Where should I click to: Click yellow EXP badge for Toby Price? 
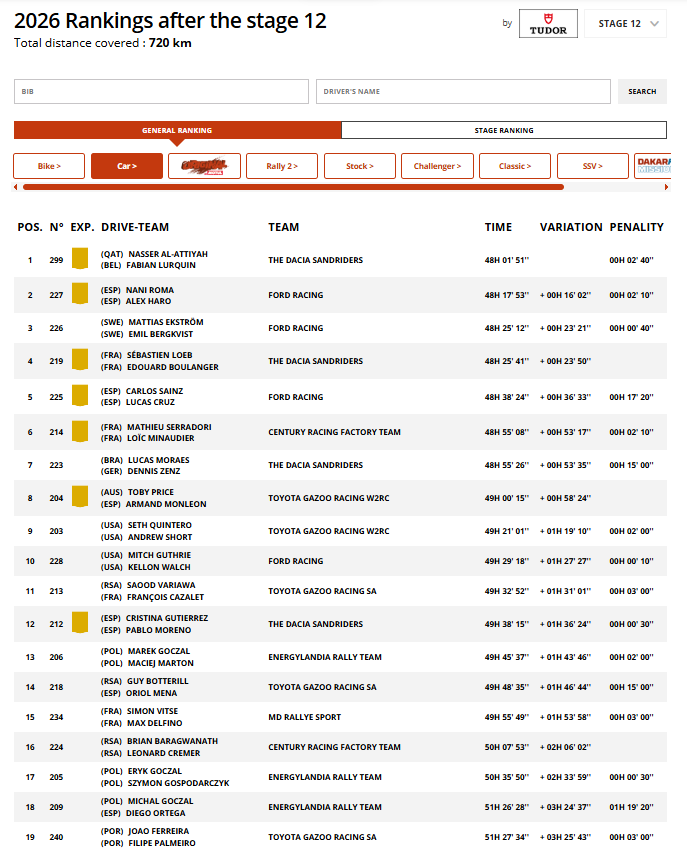80,497
